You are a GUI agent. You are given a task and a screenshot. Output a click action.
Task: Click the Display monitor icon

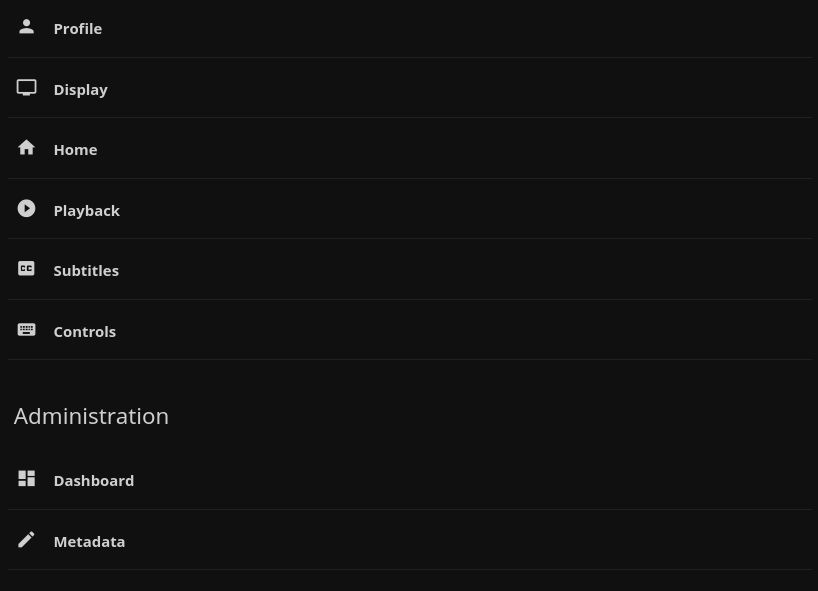pyautogui.click(x=27, y=88)
